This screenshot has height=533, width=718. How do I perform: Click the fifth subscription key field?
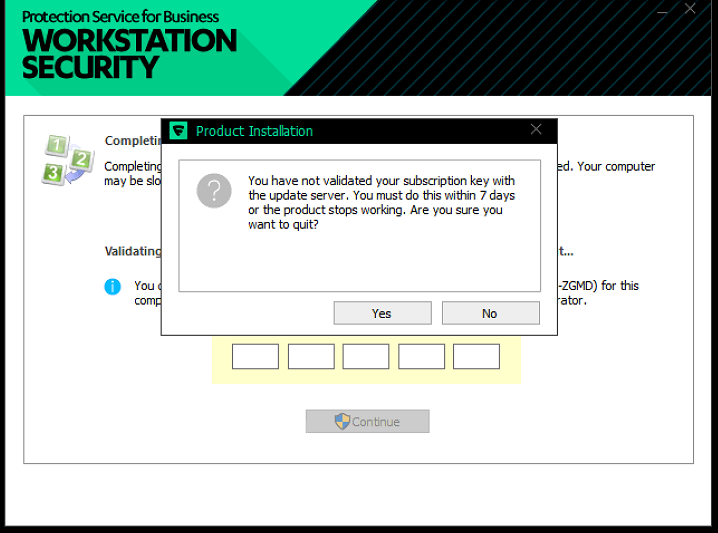pos(476,356)
